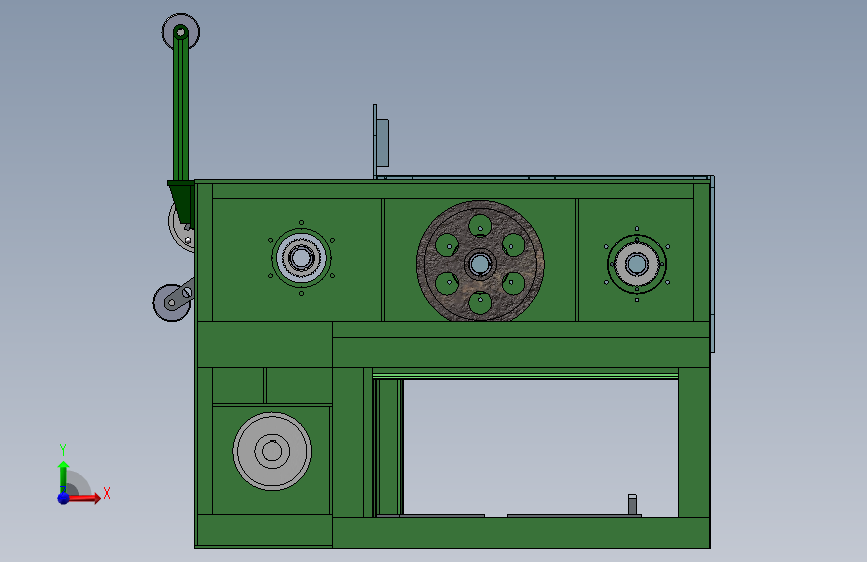The width and height of the screenshot is (867, 562).
Task: Select the small grey pin inside lower opening
Action: tap(632, 504)
